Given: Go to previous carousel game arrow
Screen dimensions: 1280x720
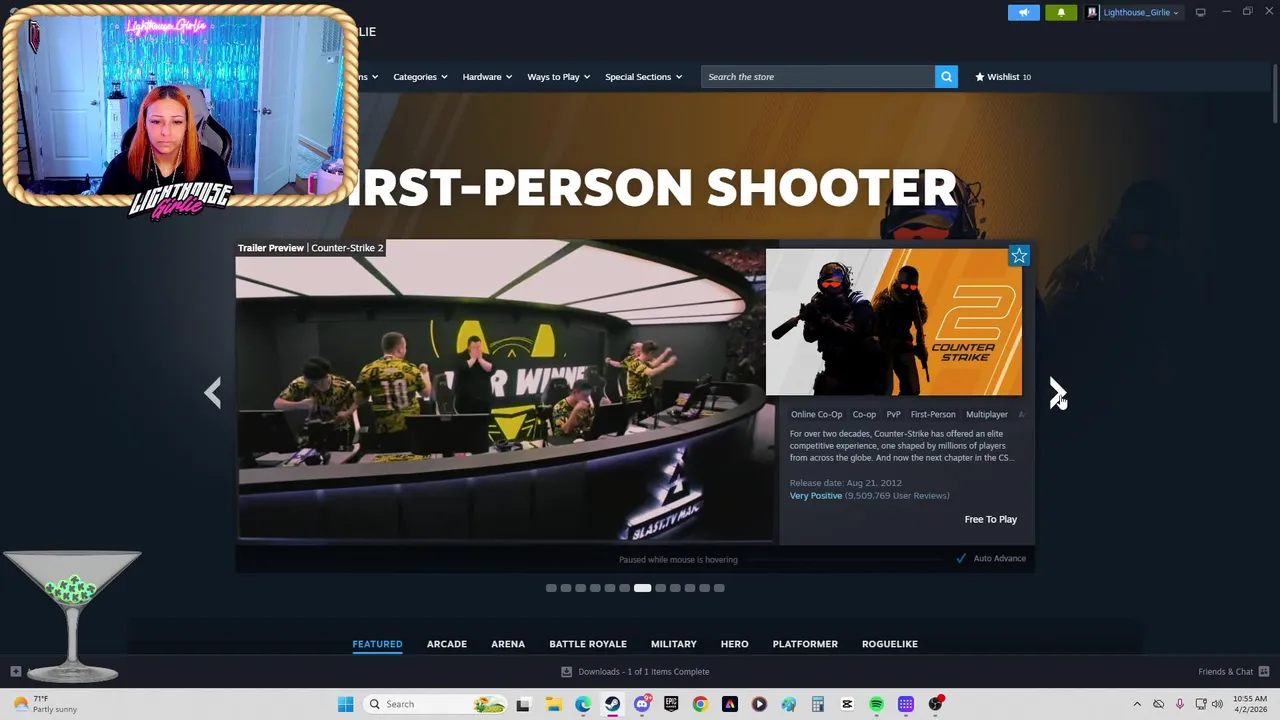Looking at the screenshot, I should click(x=212, y=392).
